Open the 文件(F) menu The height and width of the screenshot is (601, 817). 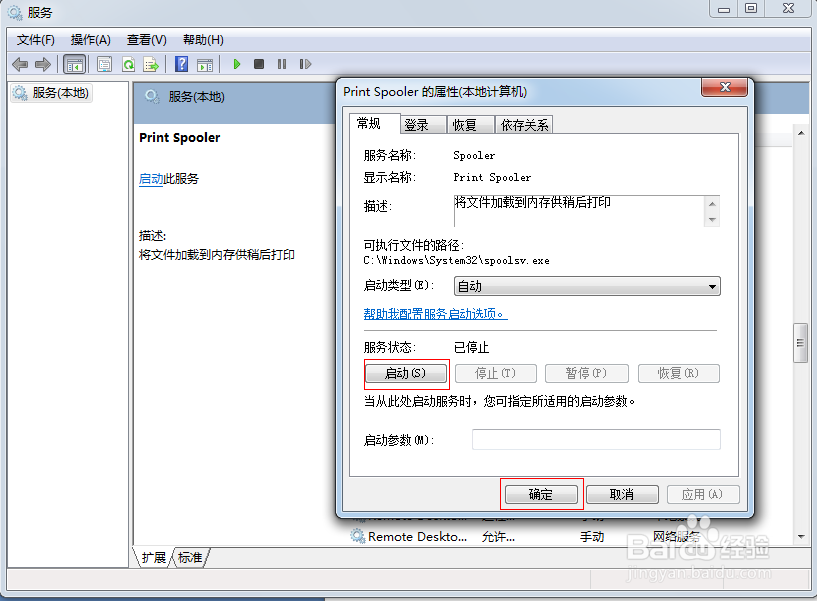coord(35,40)
